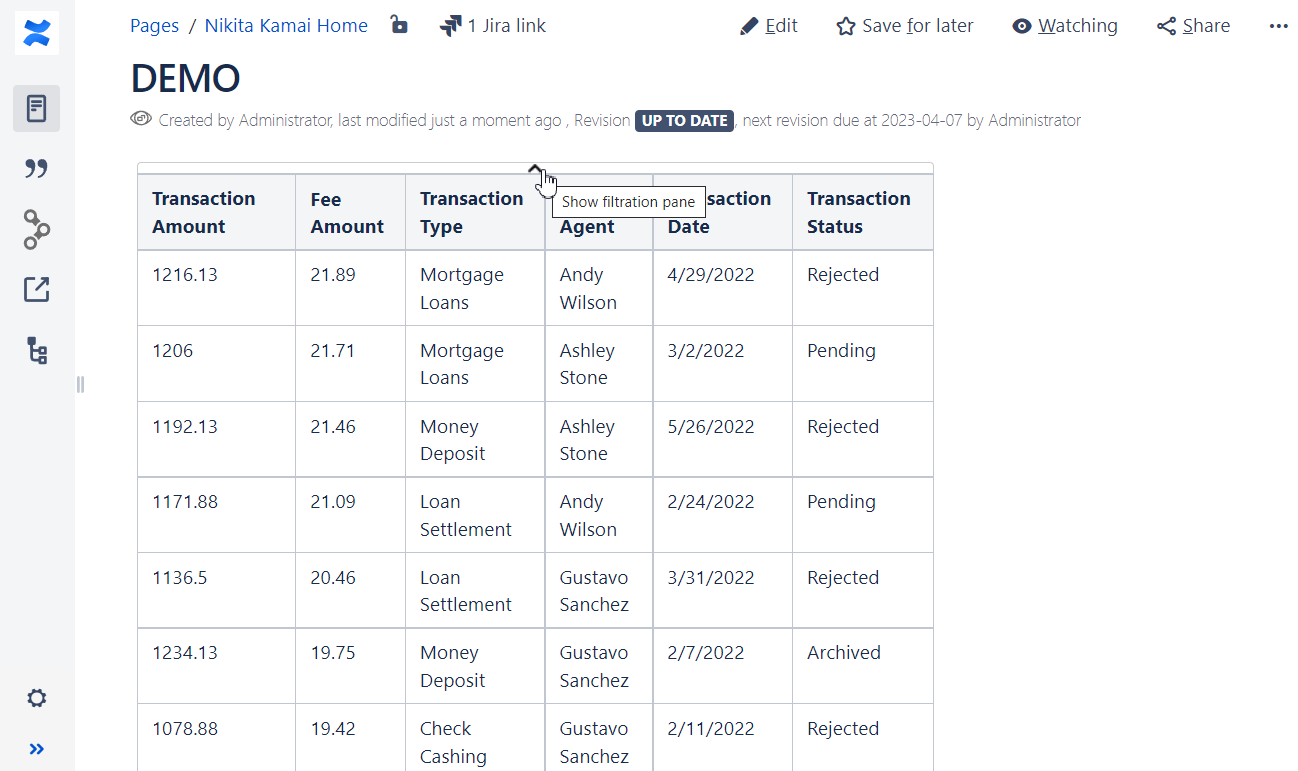Show filtration pane chevron above table

coord(535,169)
